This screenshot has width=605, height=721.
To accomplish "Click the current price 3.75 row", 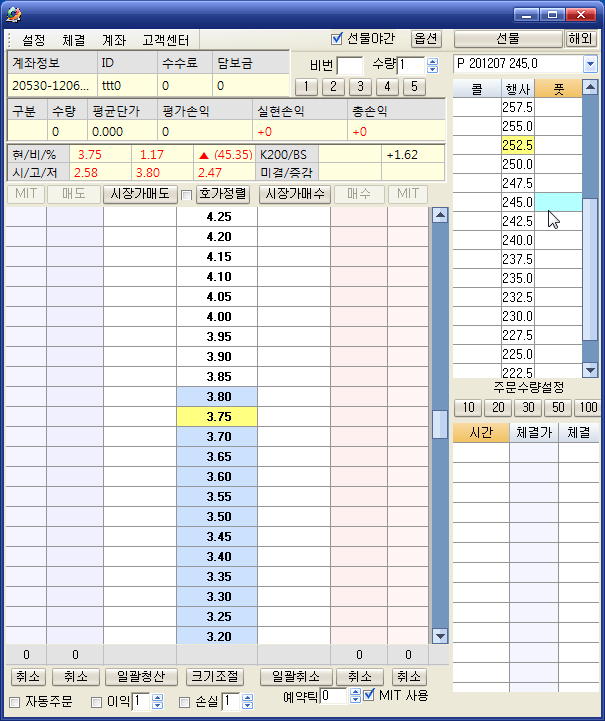I will pos(217,417).
